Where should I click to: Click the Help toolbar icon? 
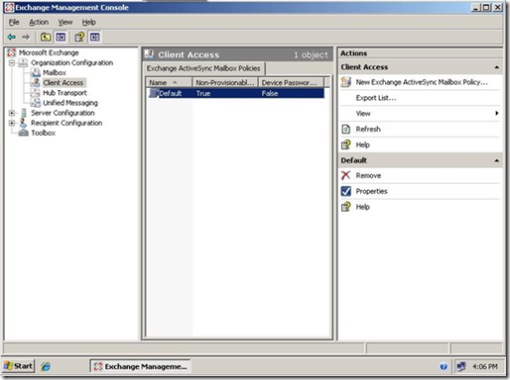(79, 37)
